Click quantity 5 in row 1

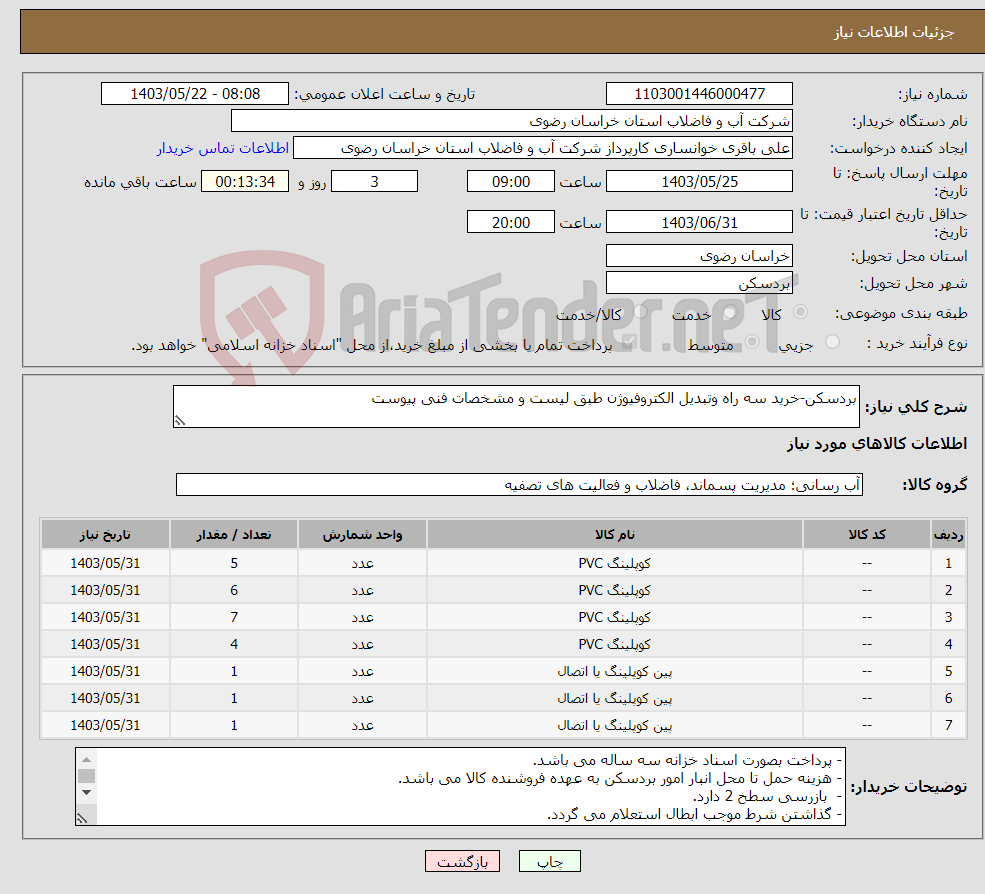pyautogui.click(x=234, y=563)
